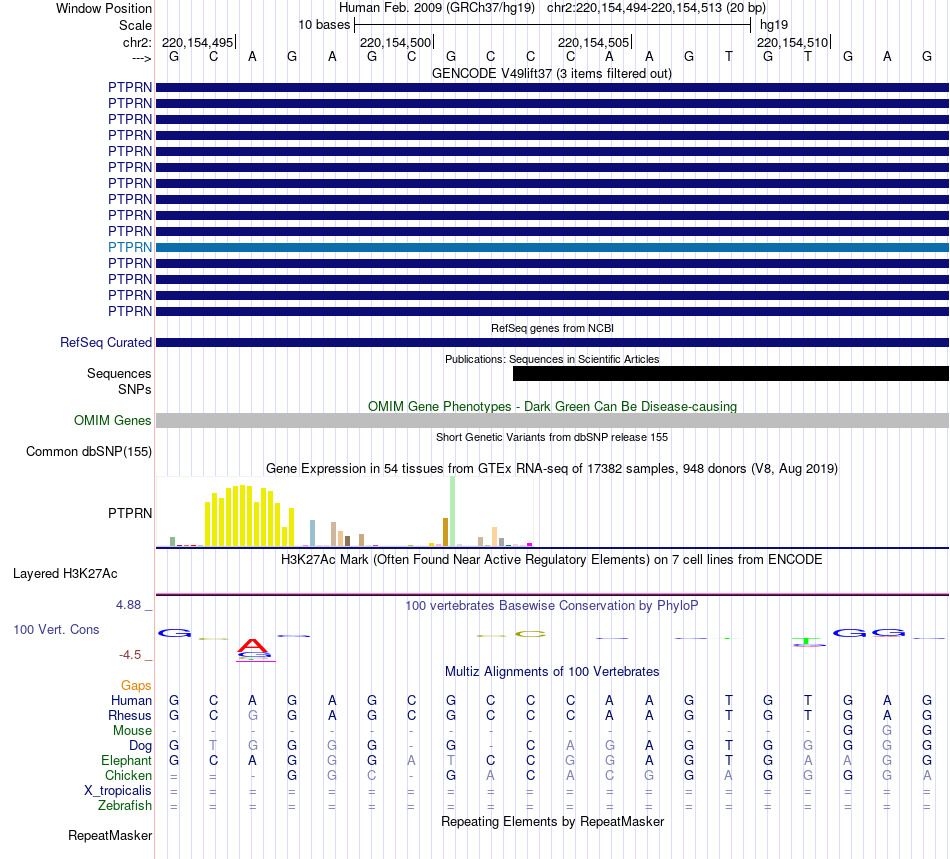Click the black Publications sequences bar
This screenshot has width=950, height=859.
[731, 373]
